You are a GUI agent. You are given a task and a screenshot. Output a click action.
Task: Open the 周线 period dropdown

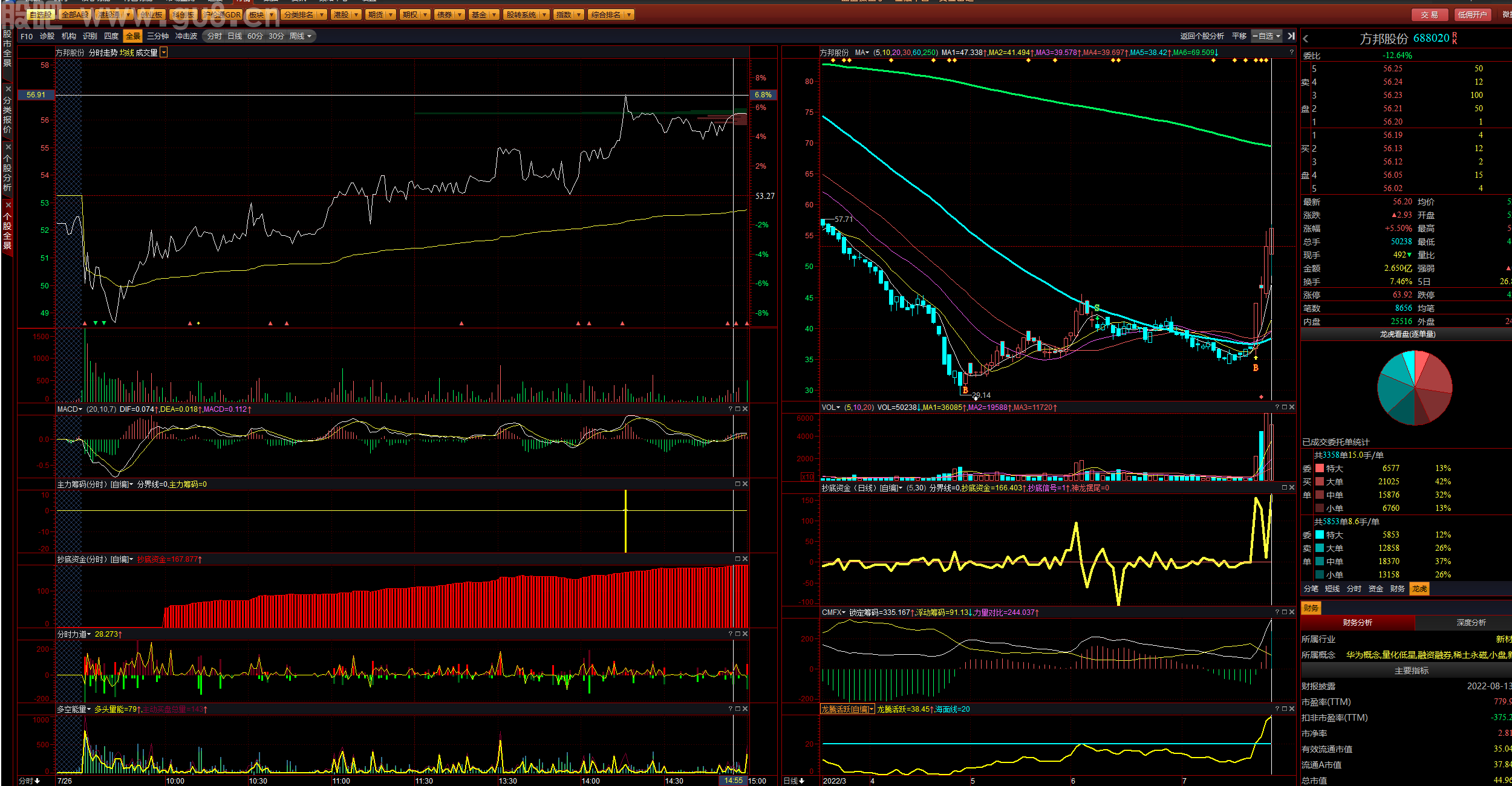(301, 36)
